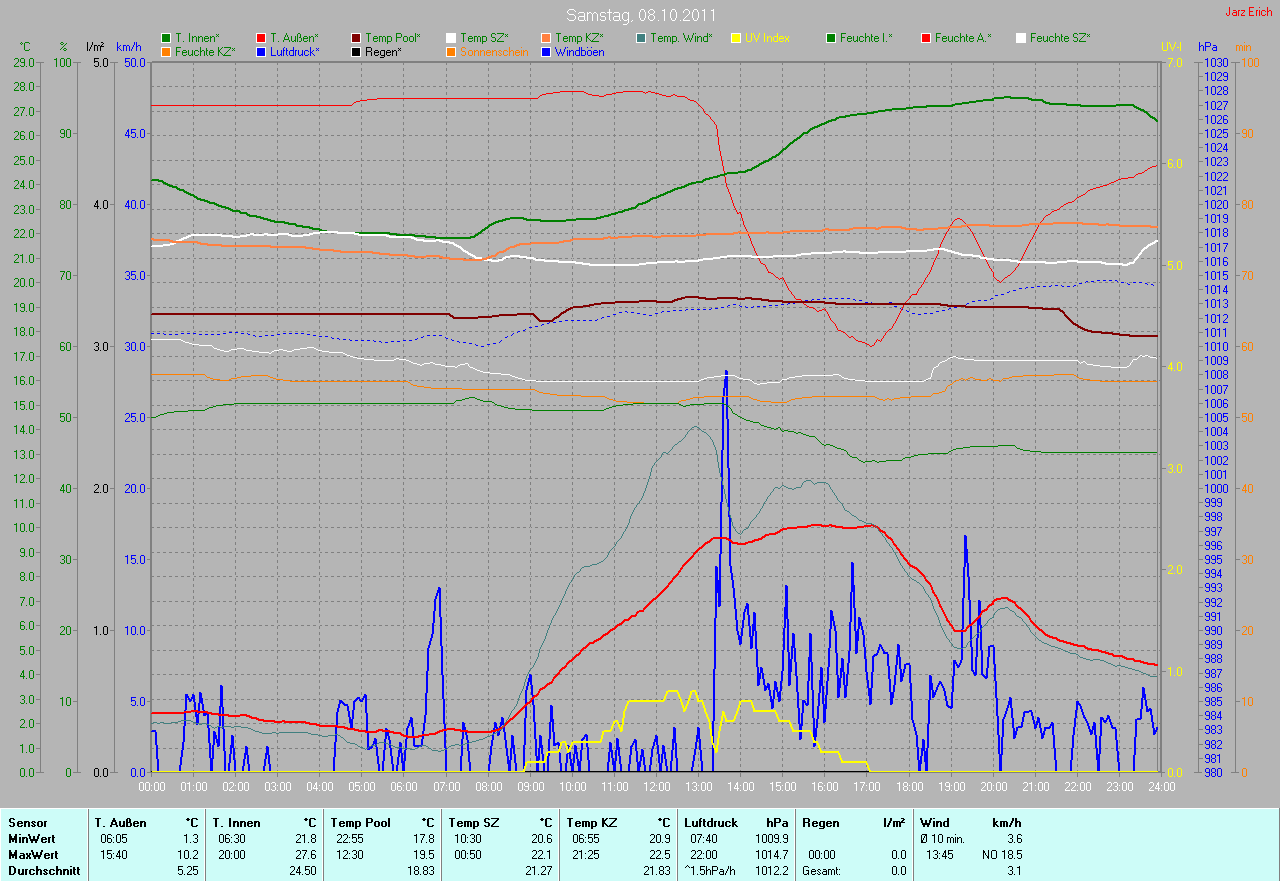The height and width of the screenshot is (881, 1280).
Task: Click the 12:00 marker on time axis
Action: [x=656, y=787]
